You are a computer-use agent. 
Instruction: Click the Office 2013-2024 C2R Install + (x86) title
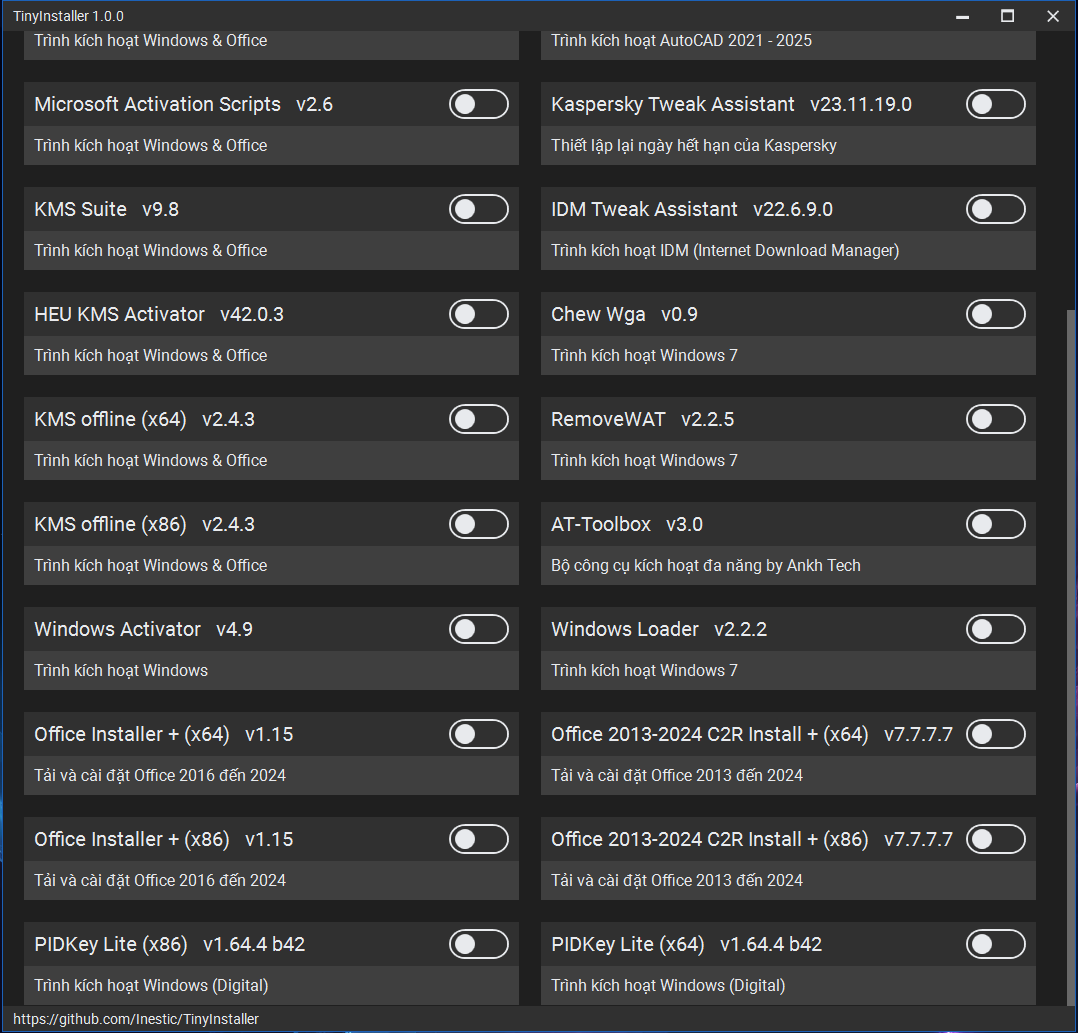point(710,839)
